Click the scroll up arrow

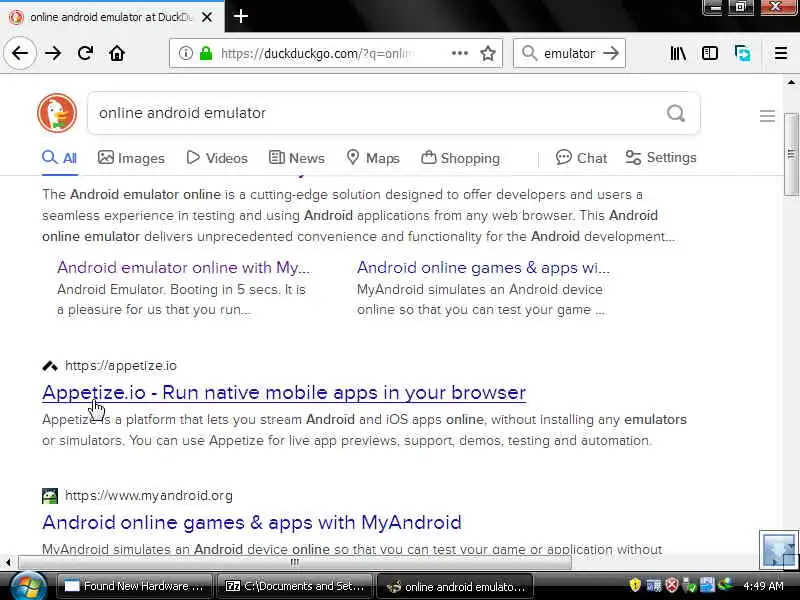pos(791,82)
